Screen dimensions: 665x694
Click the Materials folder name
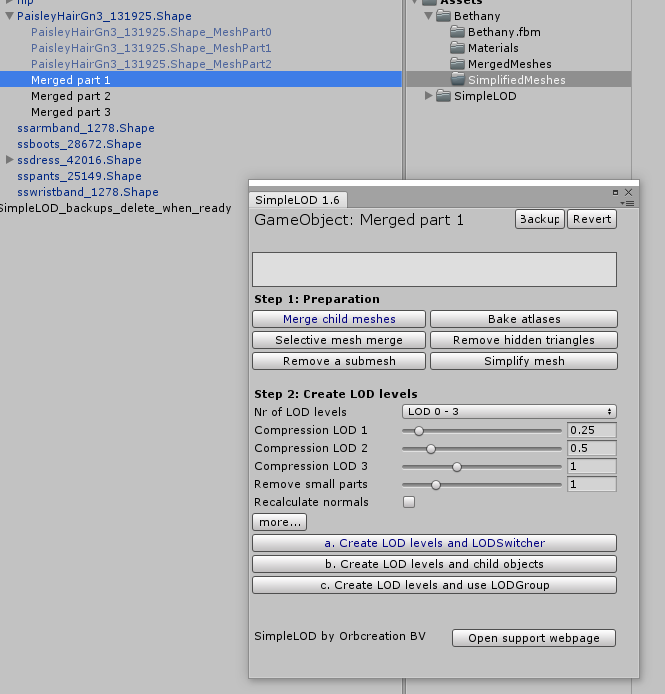pyautogui.click(x=493, y=48)
